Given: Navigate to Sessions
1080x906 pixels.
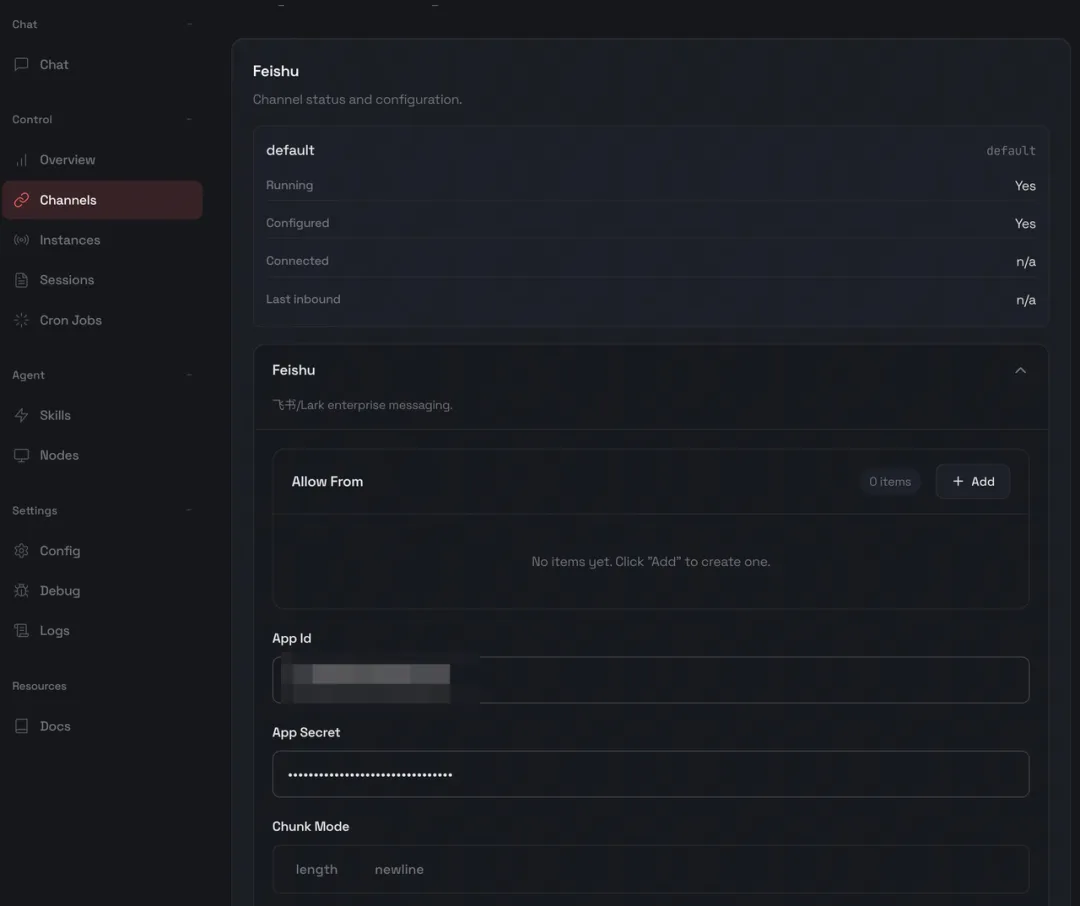Looking at the screenshot, I should (x=102, y=280).
